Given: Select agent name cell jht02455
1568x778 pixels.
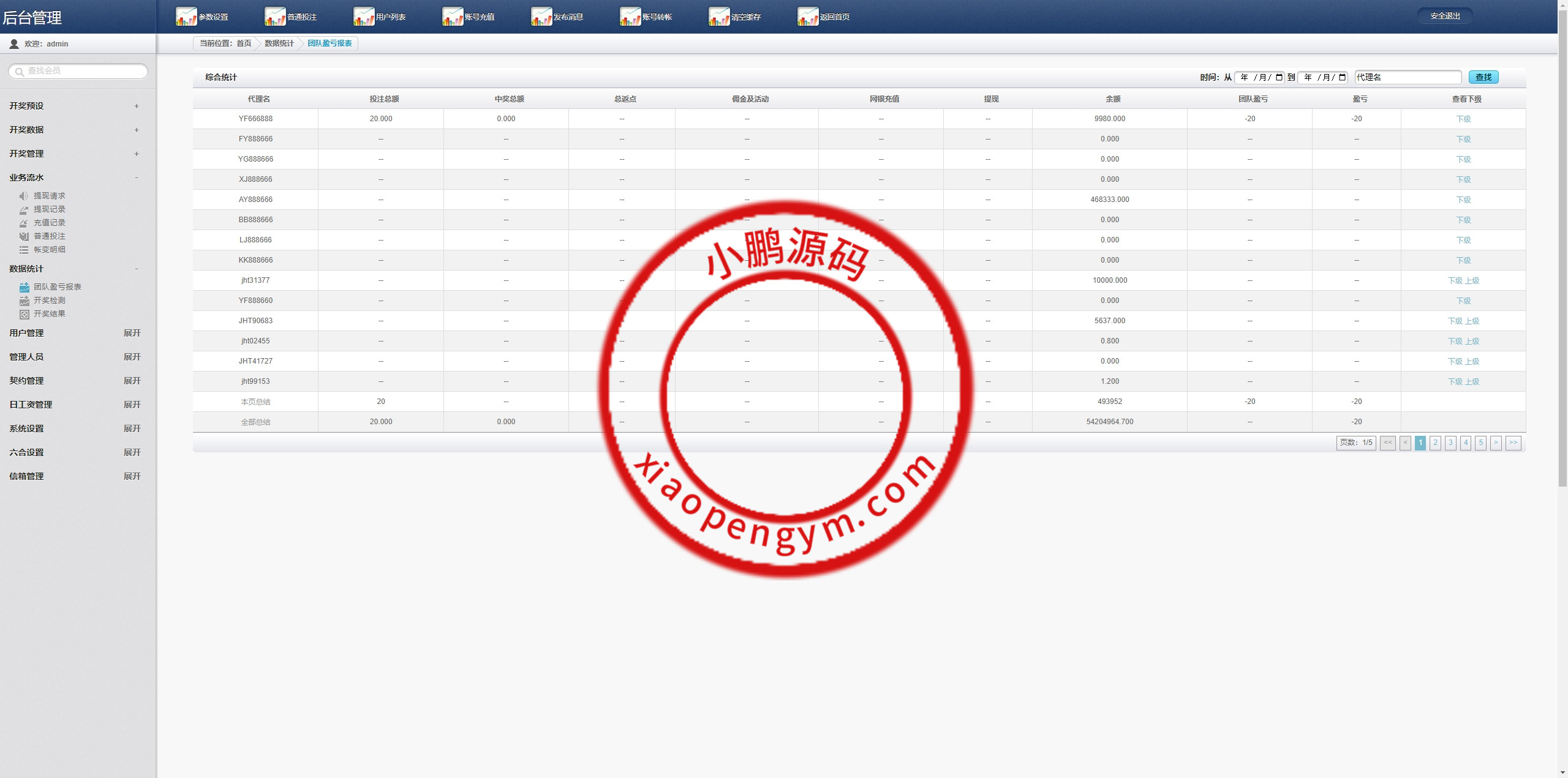Looking at the screenshot, I should [255, 341].
